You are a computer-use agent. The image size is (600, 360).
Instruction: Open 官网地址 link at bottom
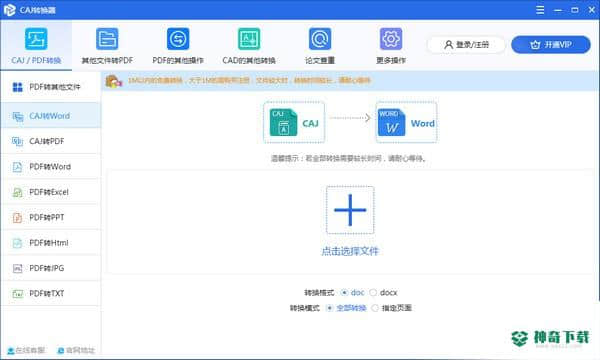pos(76,350)
